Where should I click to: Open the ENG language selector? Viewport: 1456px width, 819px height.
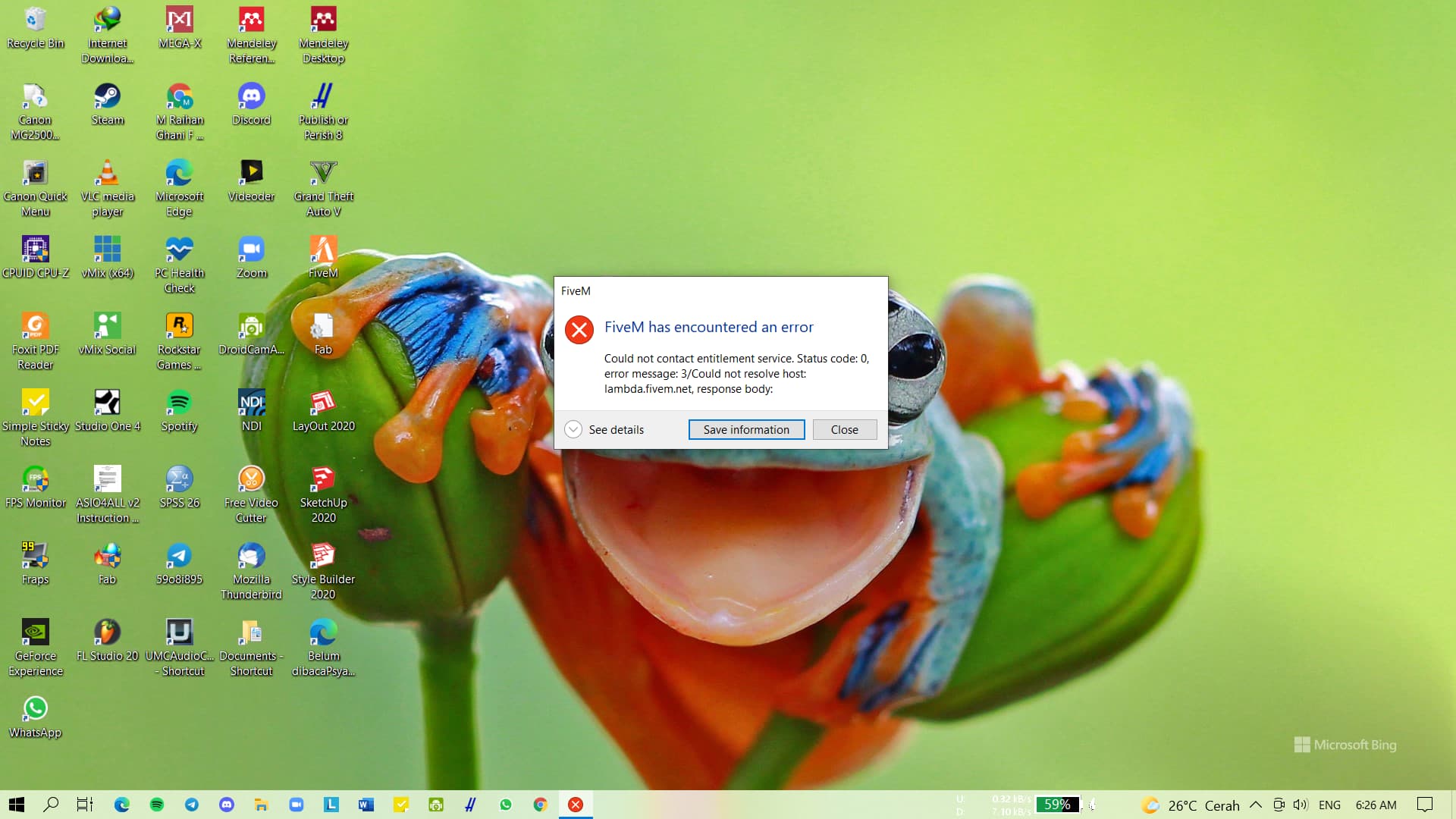(x=1329, y=805)
